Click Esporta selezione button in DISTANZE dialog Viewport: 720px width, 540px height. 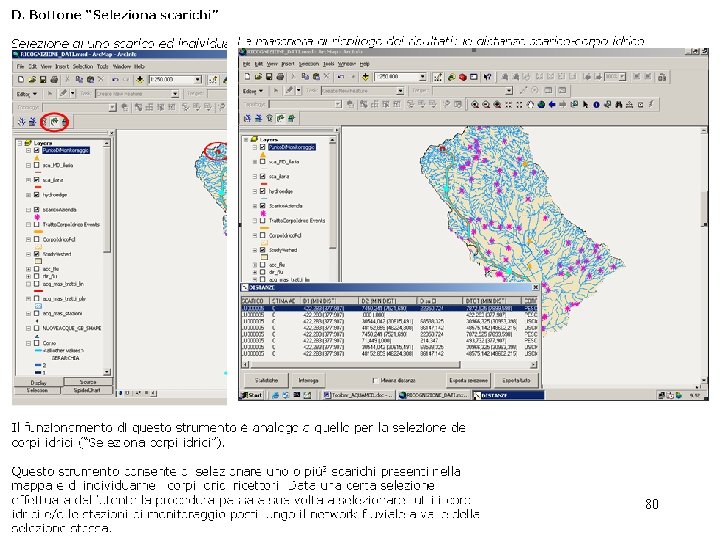pos(468,380)
